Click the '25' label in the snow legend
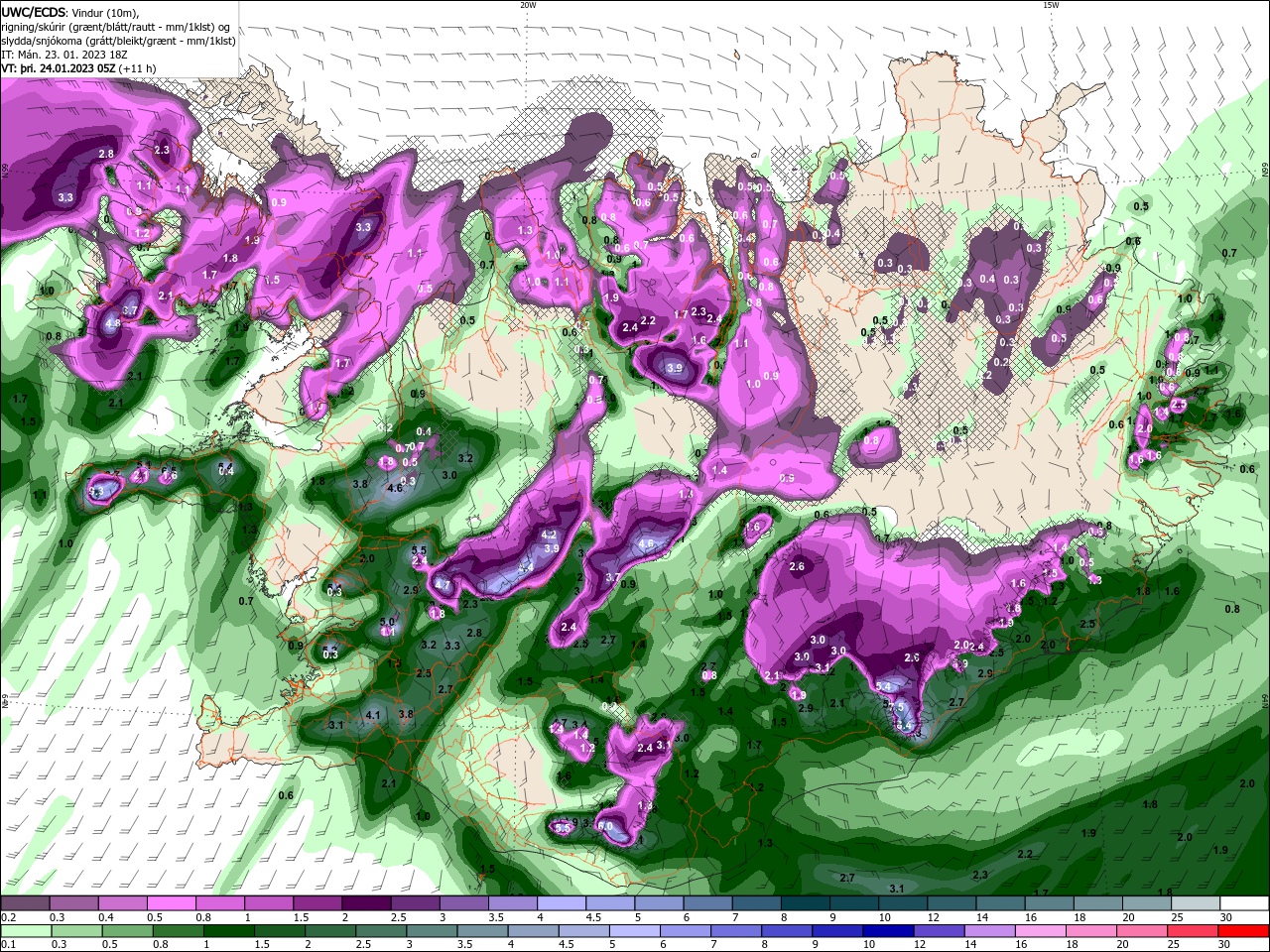Image resolution: width=1270 pixels, height=952 pixels. click(x=1178, y=917)
